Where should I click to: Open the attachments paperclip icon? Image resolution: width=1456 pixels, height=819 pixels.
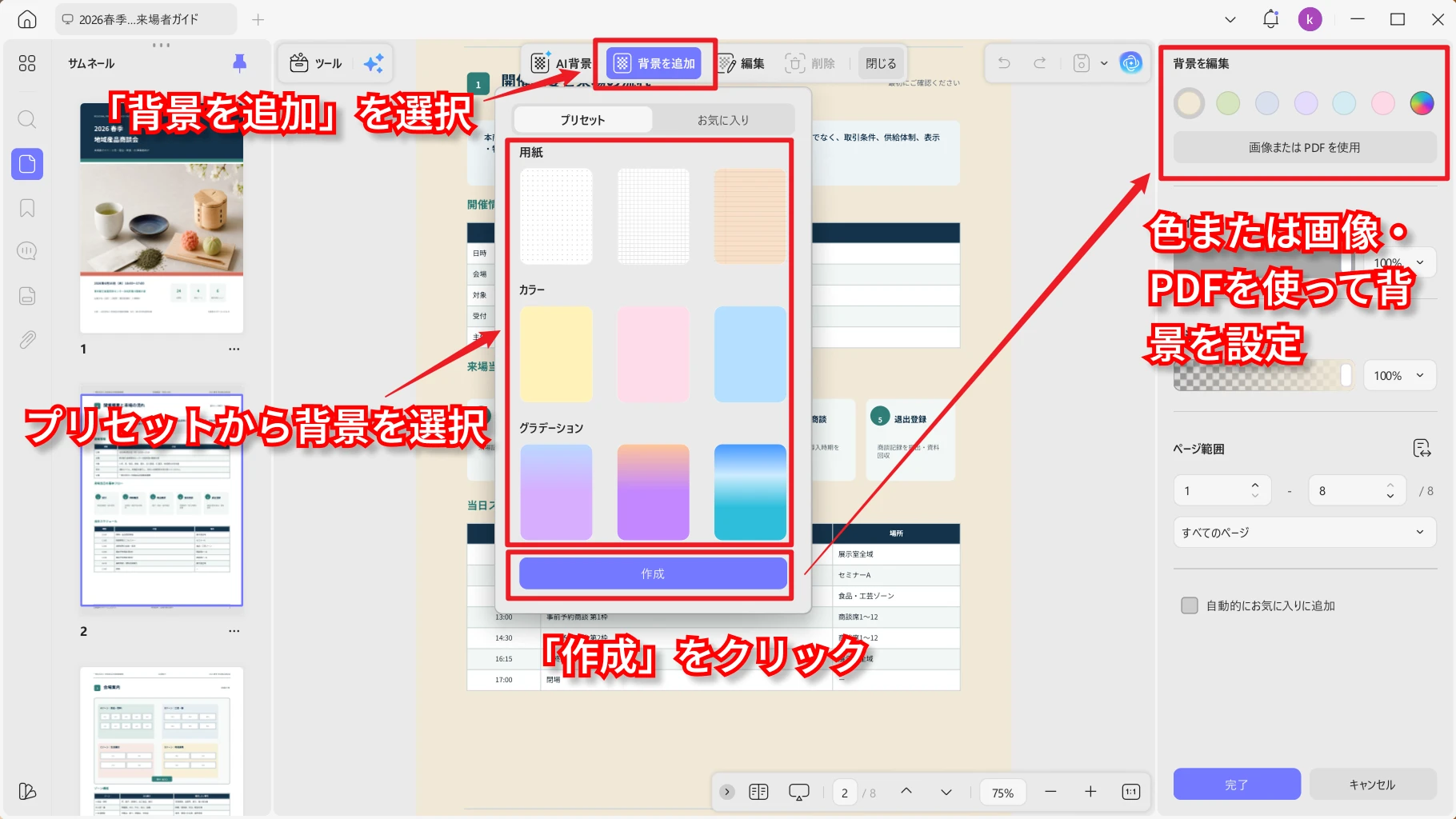click(x=27, y=340)
